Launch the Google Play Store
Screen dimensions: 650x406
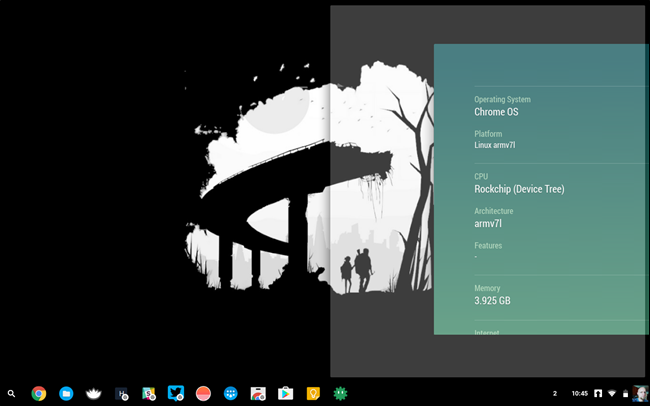point(285,393)
